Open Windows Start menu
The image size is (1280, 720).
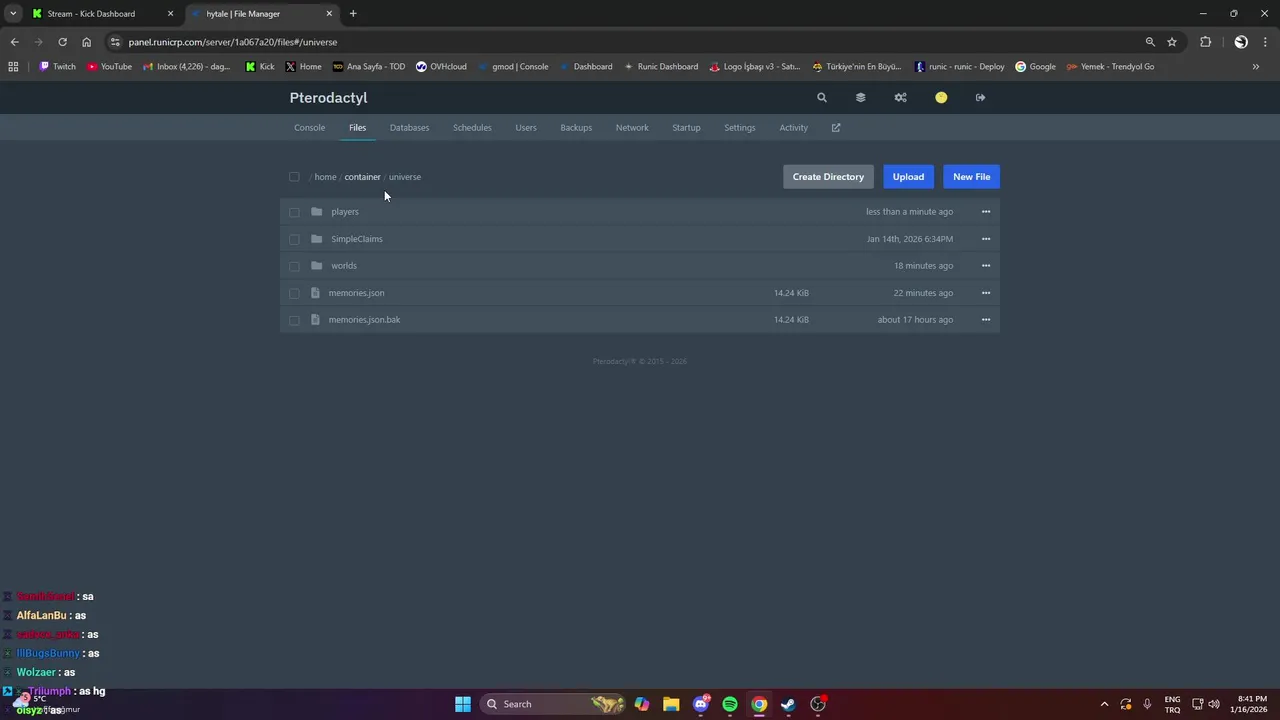tap(463, 704)
